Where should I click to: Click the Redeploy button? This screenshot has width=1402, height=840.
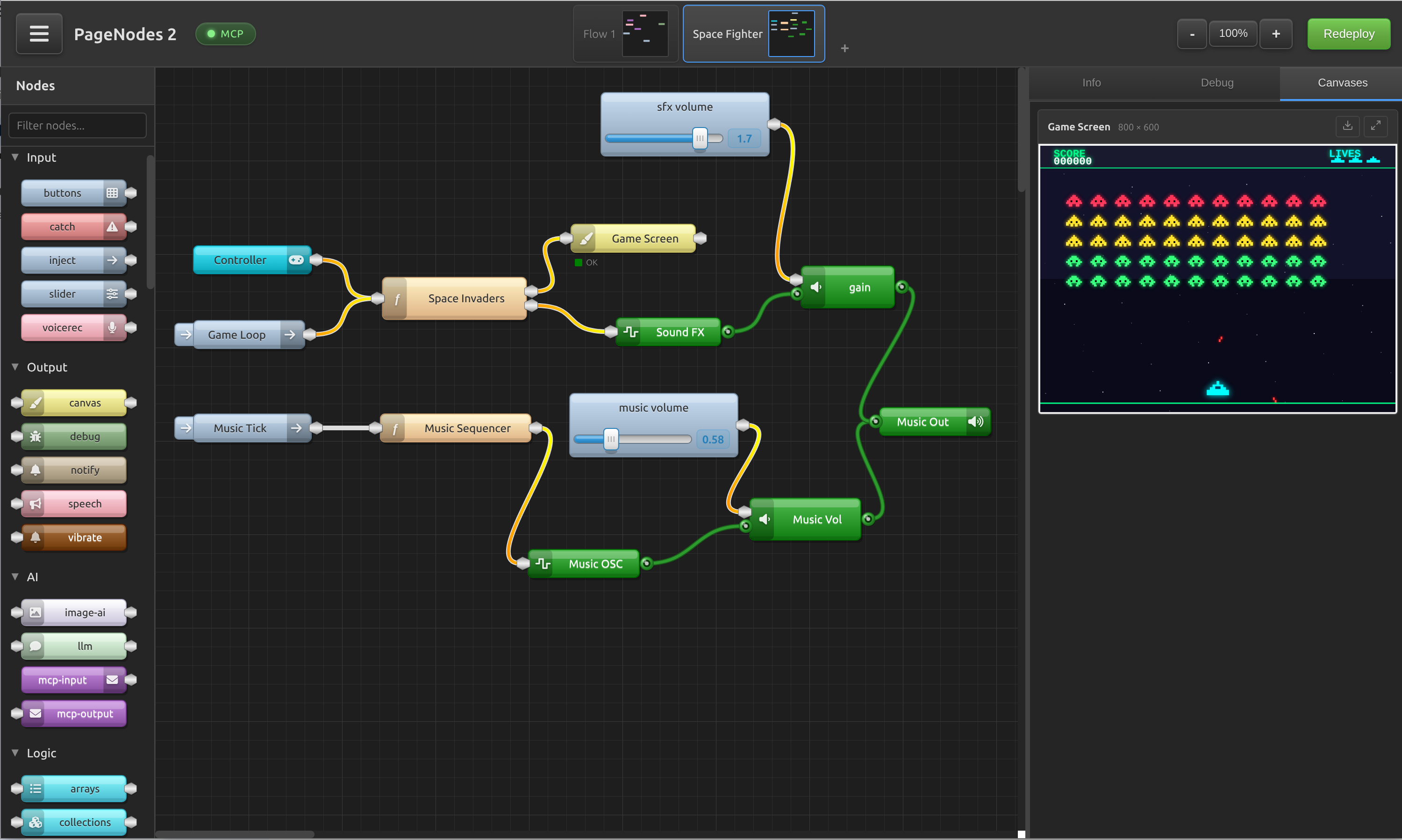[1348, 33]
